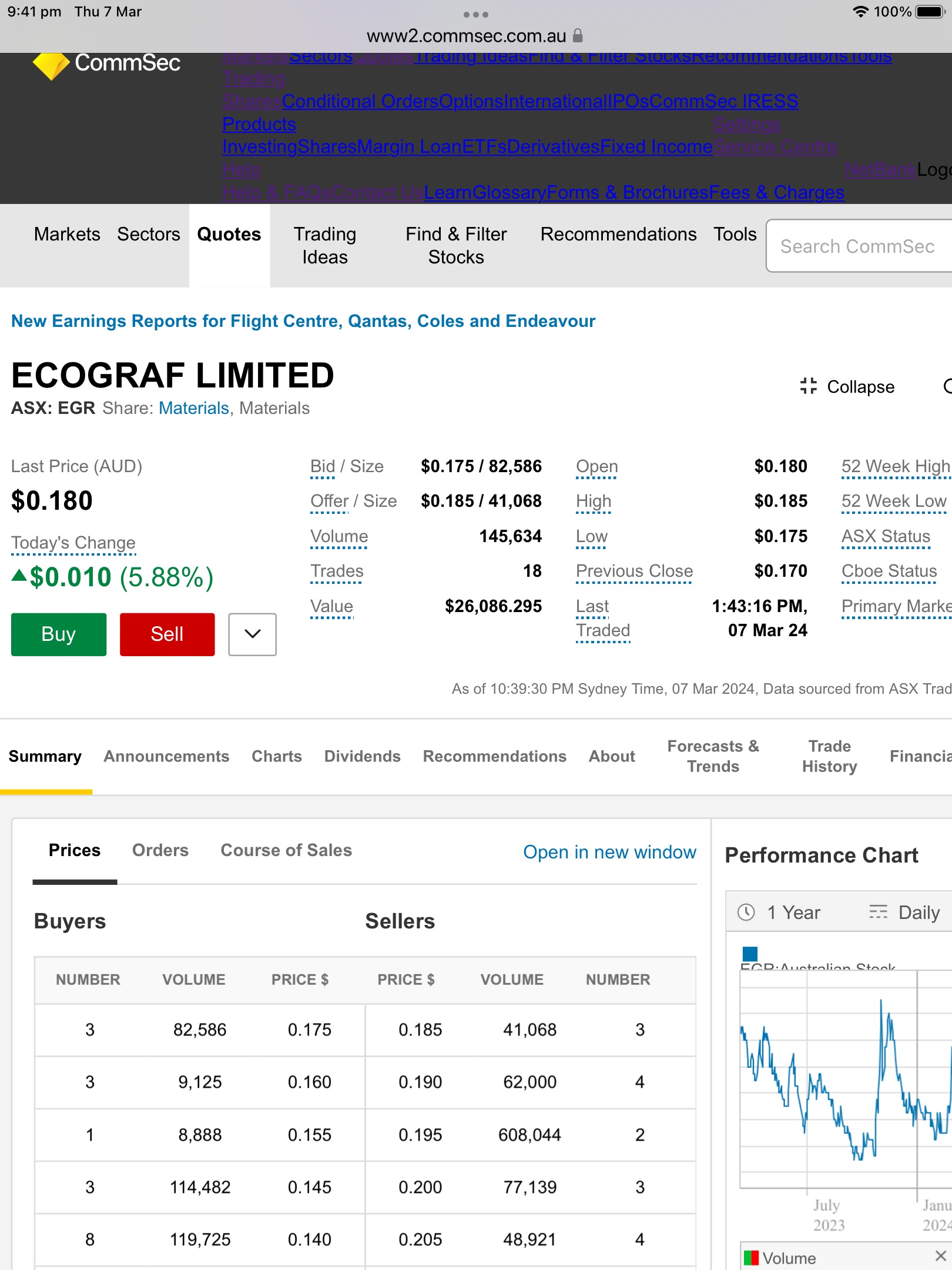Expand the dropdown arrow next to Sell
This screenshot has height=1270, width=952.
pyautogui.click(x=252, y=634)
